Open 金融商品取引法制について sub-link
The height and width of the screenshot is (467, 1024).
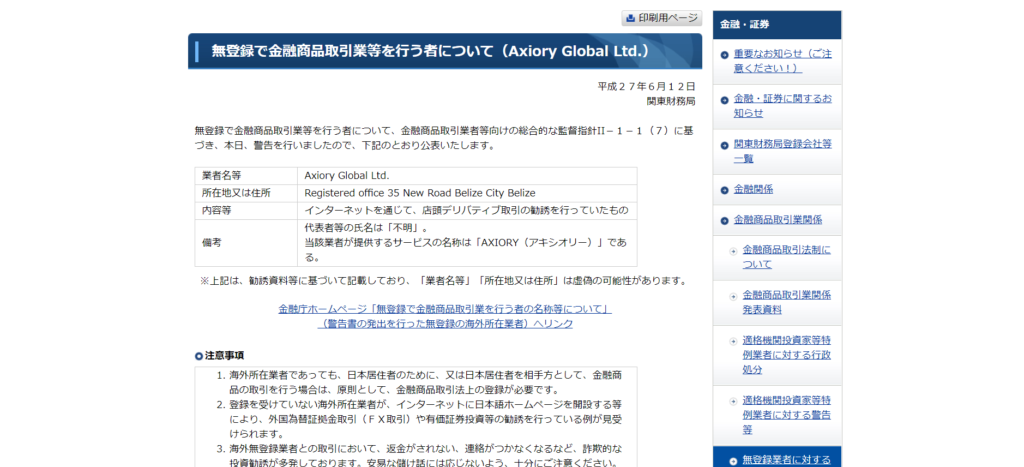(786, 257)
